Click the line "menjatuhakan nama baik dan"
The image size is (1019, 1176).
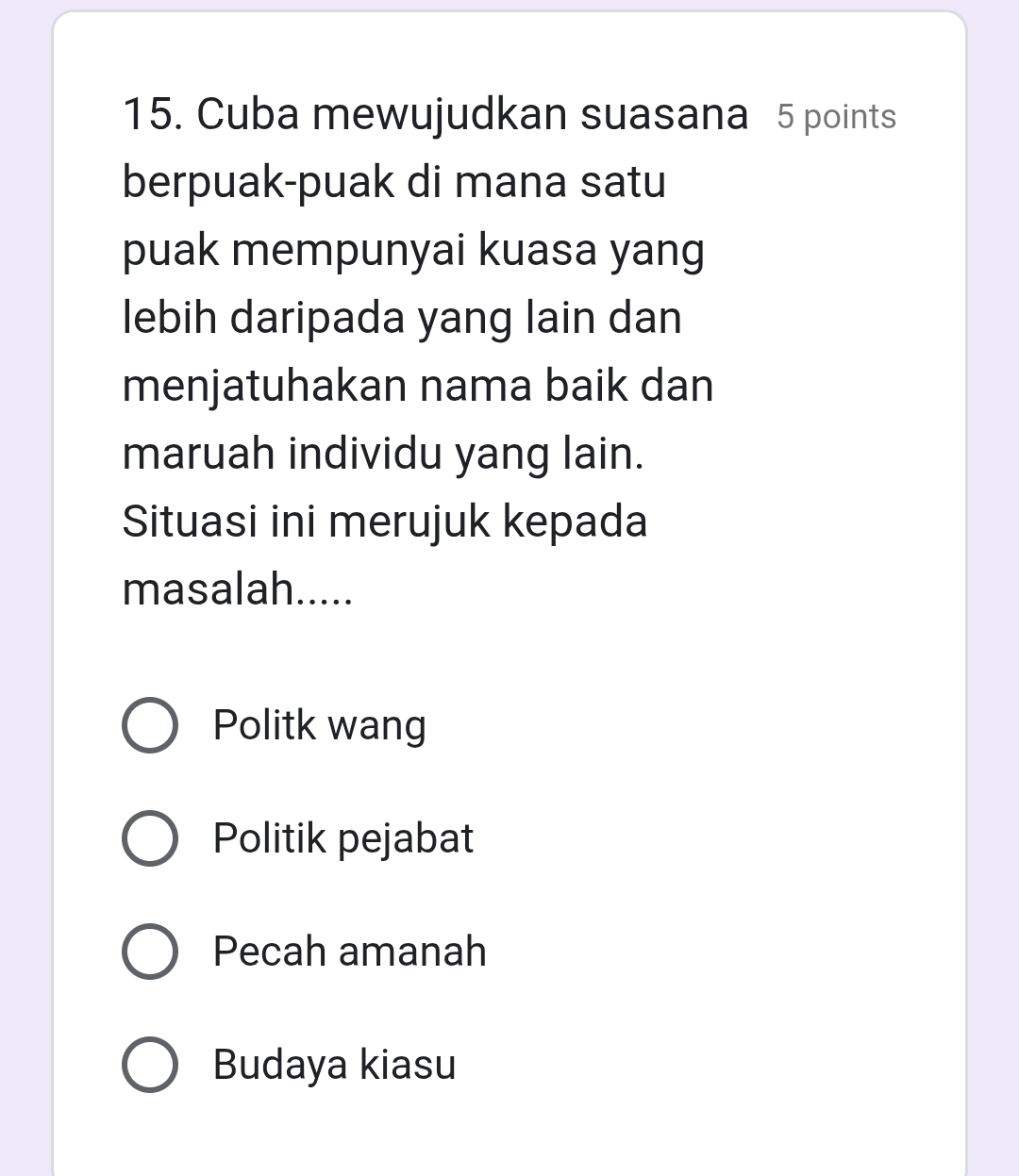pos(418,387)
